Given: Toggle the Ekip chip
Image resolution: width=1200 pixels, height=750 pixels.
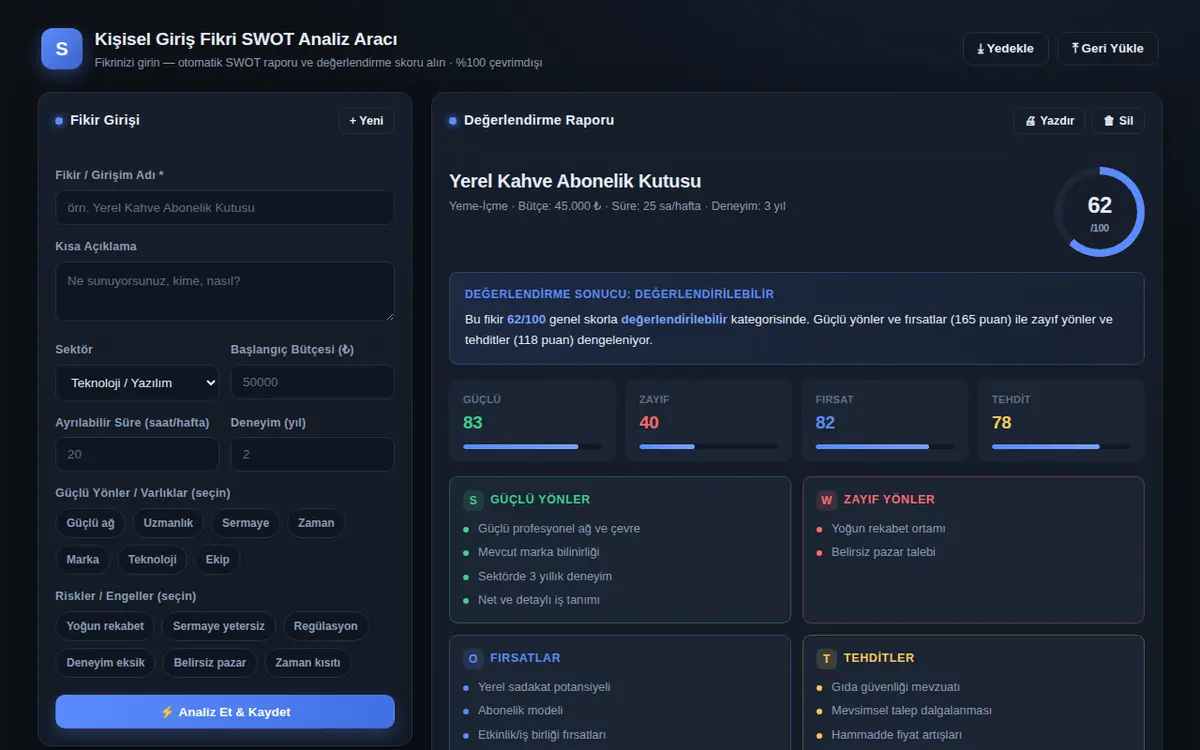Looking at the screenshot, I should pos(217,559).
